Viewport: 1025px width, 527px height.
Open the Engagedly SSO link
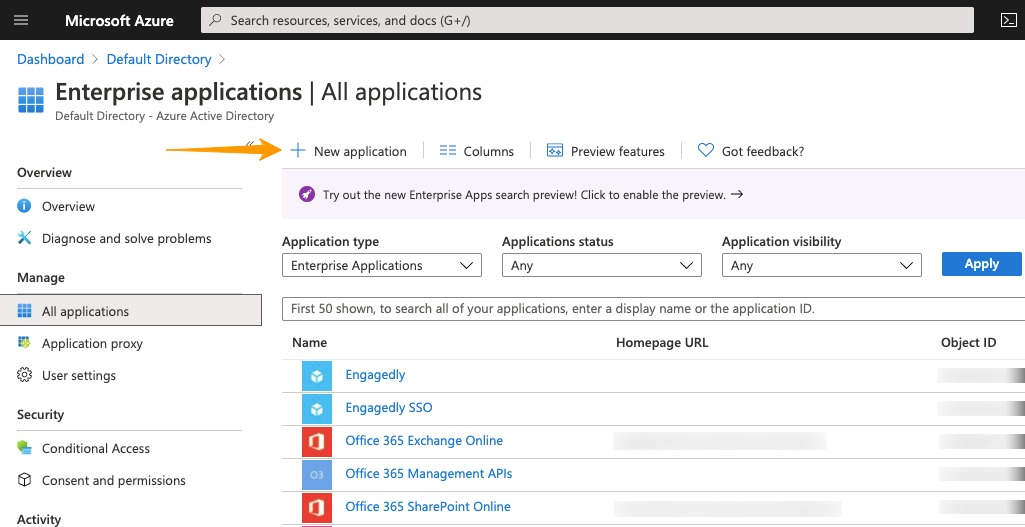389,407
